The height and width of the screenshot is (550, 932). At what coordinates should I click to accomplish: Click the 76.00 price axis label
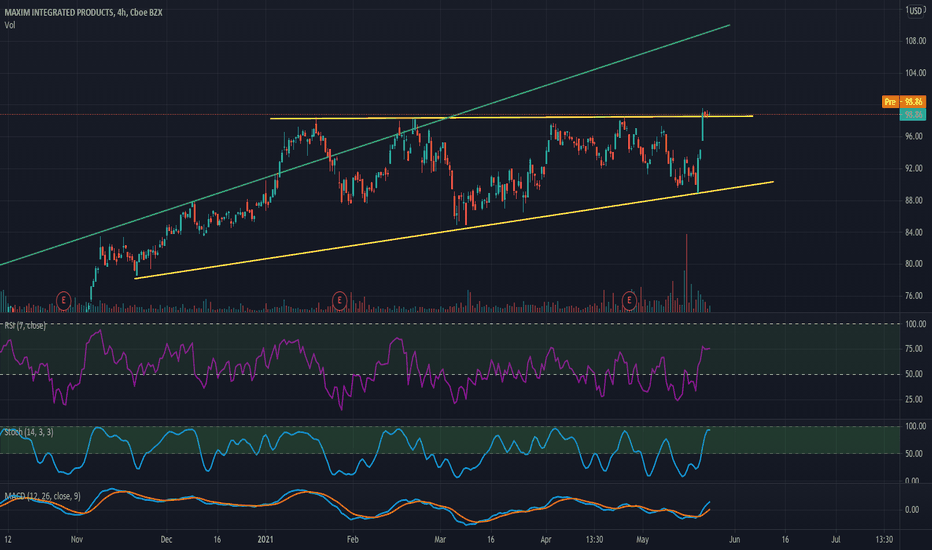coord(915,296)
